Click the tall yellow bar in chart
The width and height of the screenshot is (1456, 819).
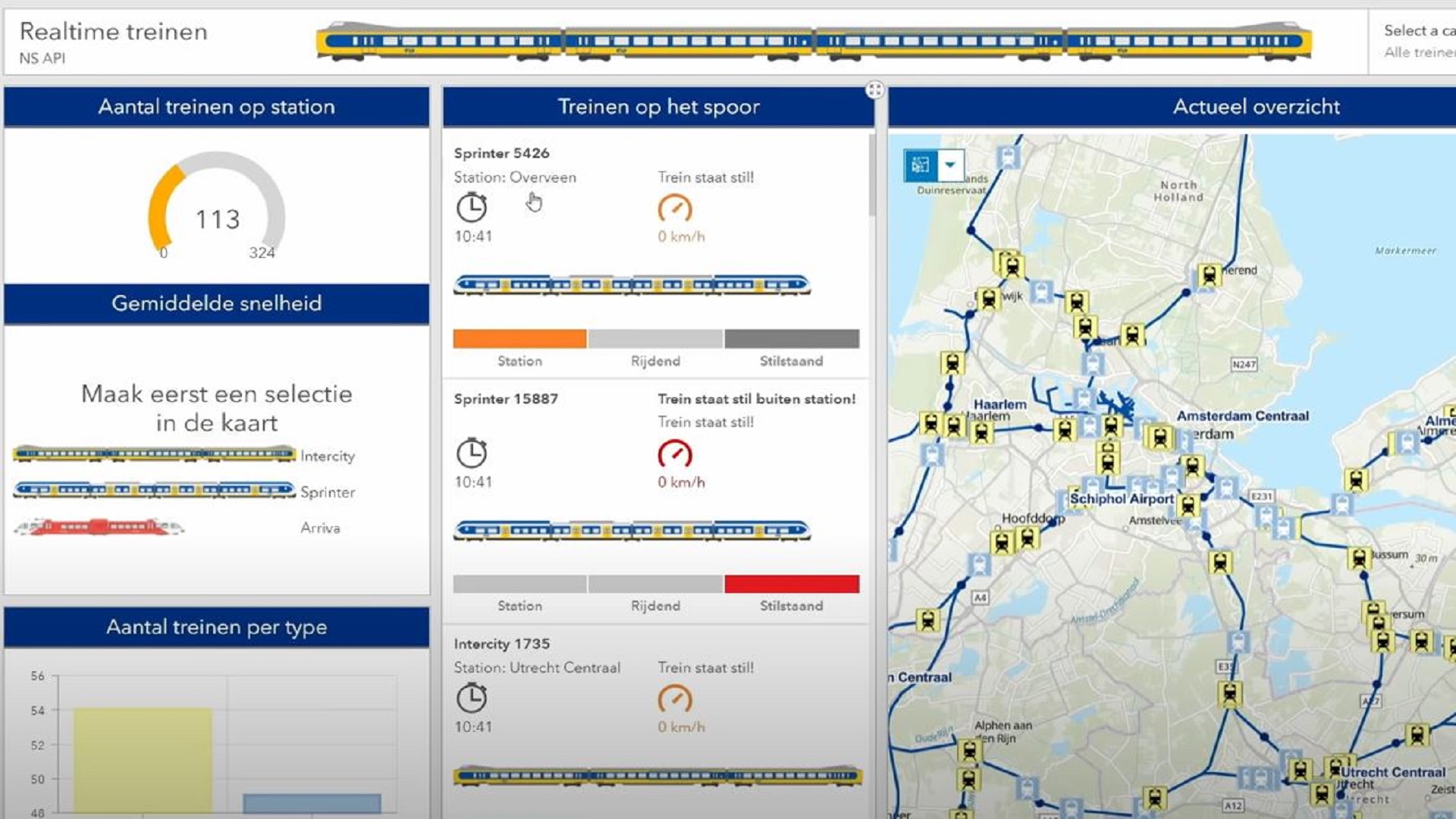pos(143,760)
